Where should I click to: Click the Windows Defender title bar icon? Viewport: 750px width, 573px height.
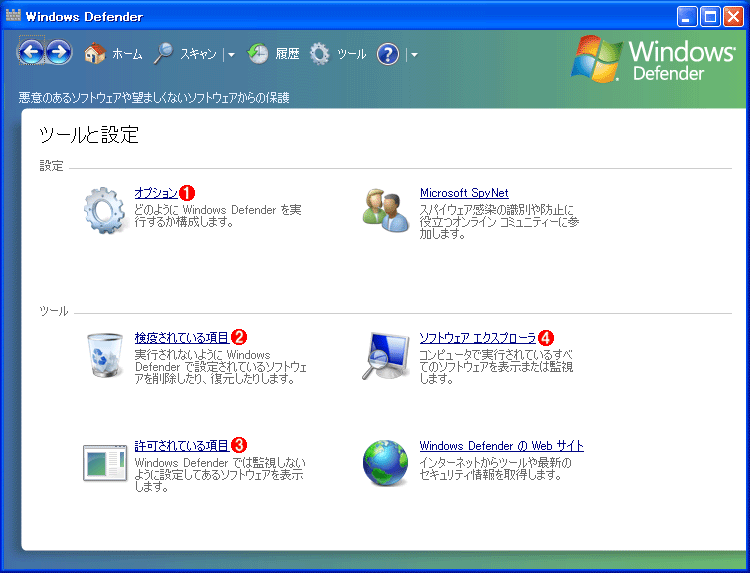[x=13, y=16]
